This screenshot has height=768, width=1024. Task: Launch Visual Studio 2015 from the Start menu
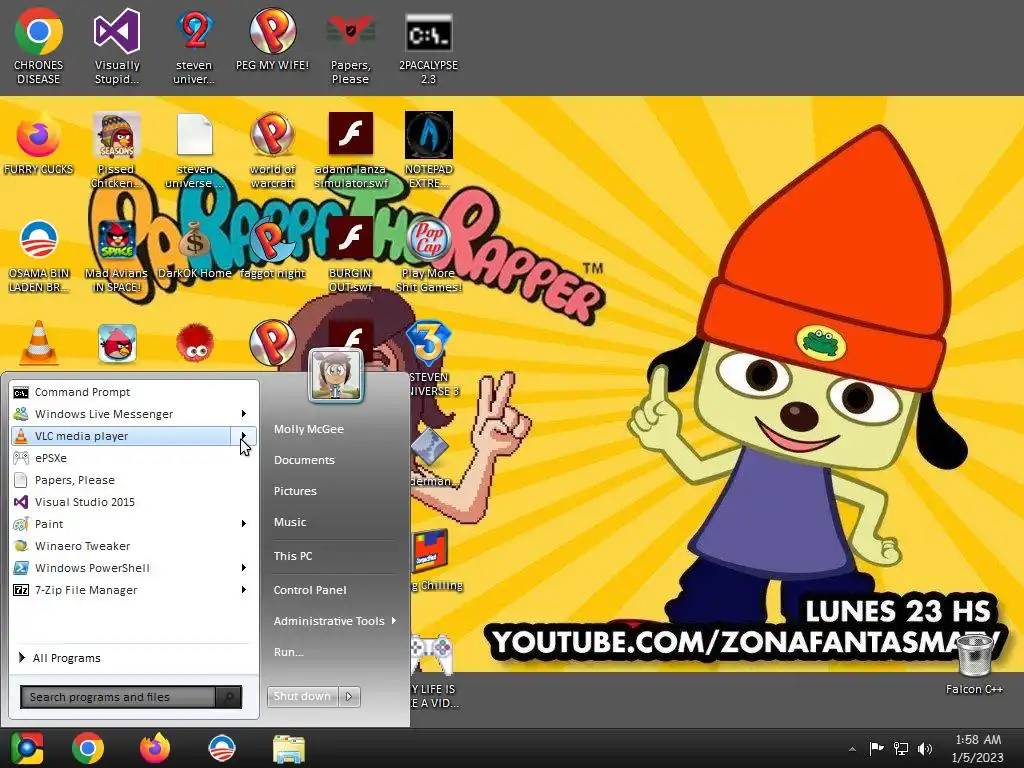point(133,502)
